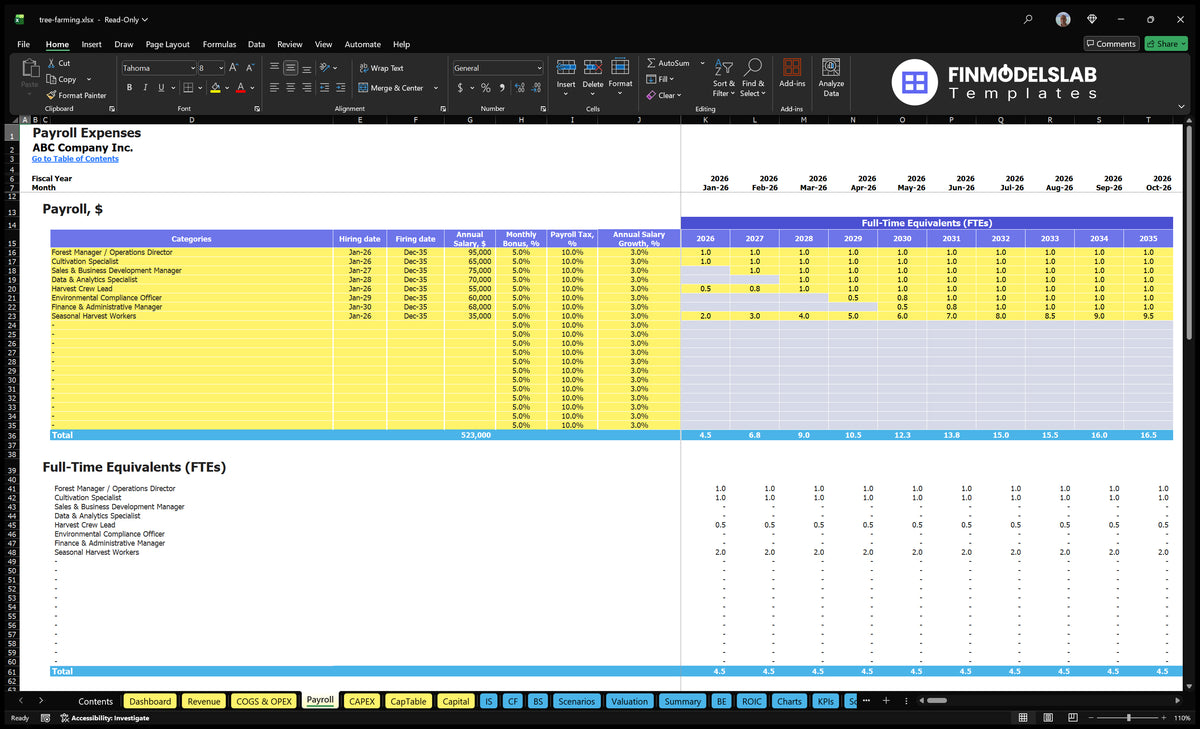Click the red font color swatch
1200x729 pixels.
(240, 88)
